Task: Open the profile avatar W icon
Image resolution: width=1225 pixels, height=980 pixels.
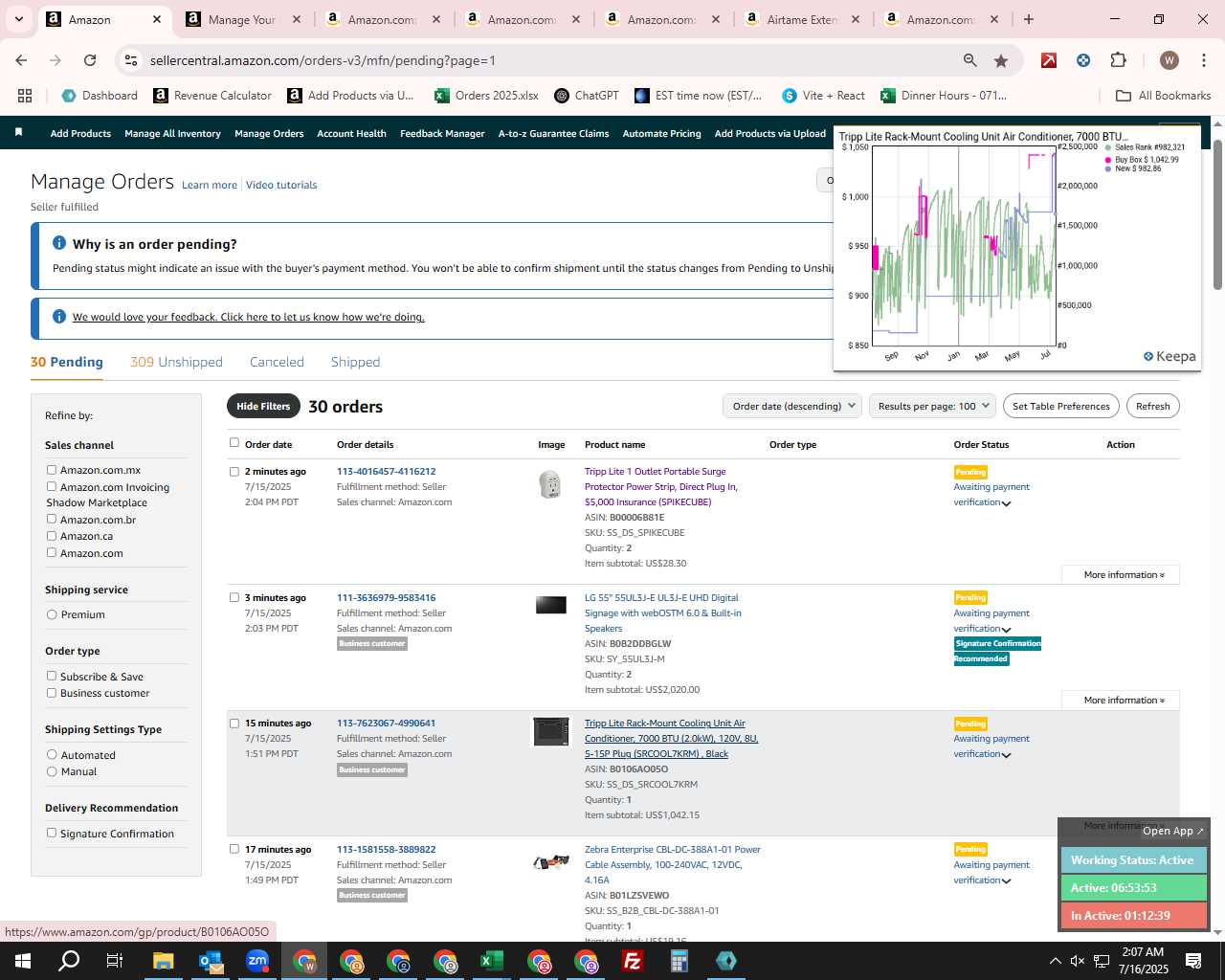Action: tap(1169, 60)
